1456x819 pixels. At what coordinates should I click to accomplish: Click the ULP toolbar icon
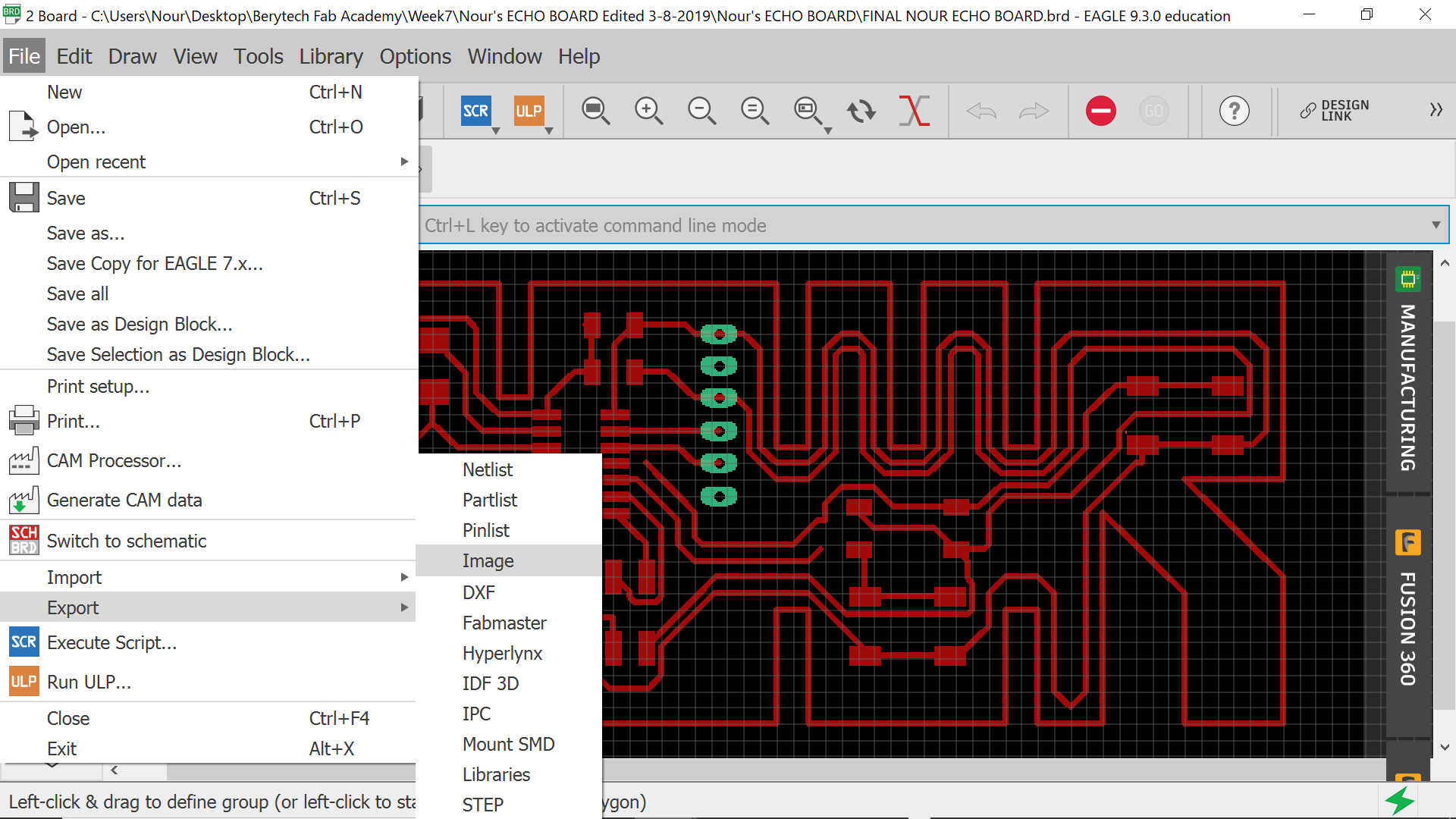point(529,111)
